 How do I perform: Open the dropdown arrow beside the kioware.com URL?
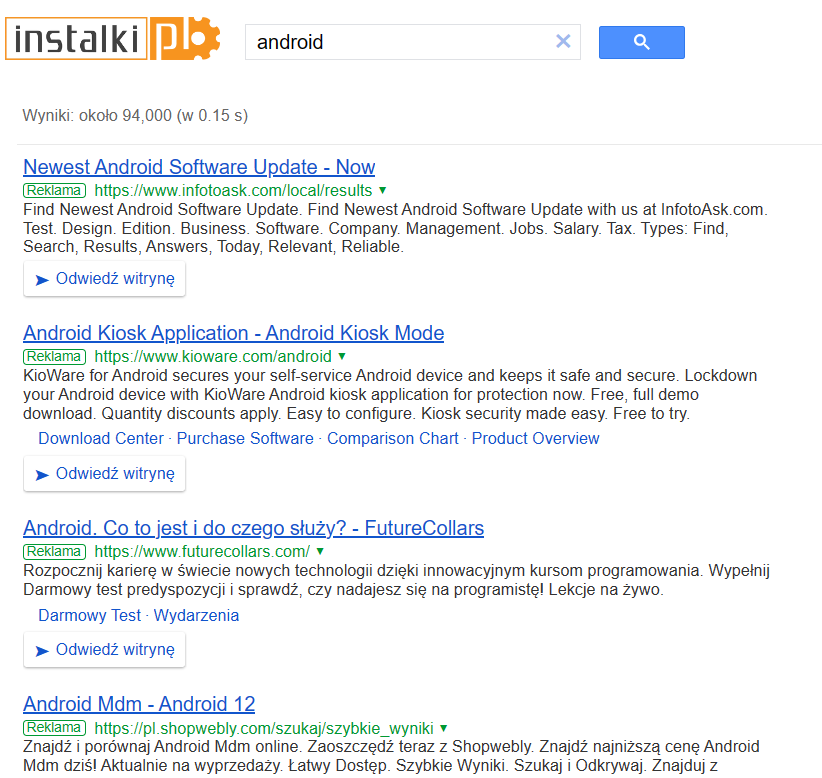(x=341, y=356)
